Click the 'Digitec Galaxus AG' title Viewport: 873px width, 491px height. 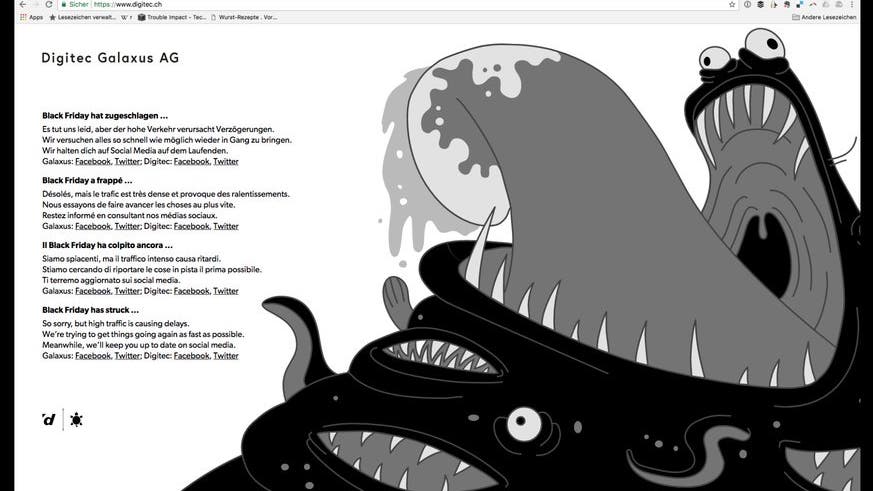[110, 58]
